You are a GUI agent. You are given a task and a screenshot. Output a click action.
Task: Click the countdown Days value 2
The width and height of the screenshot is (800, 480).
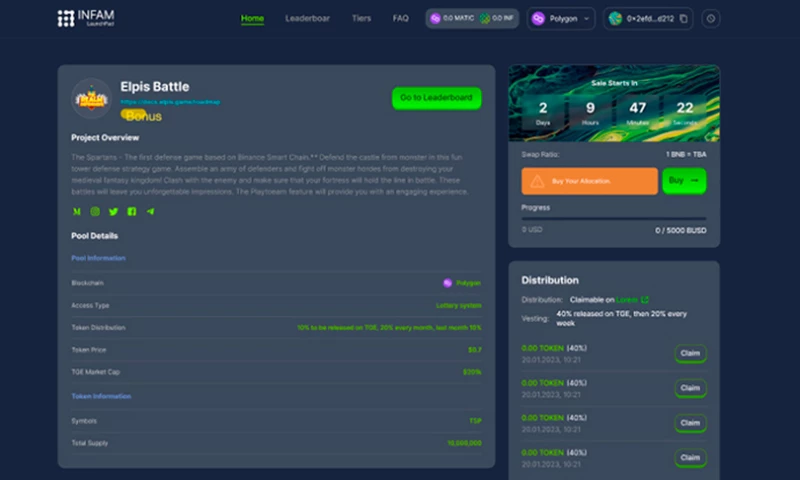[x=543, y=108]
